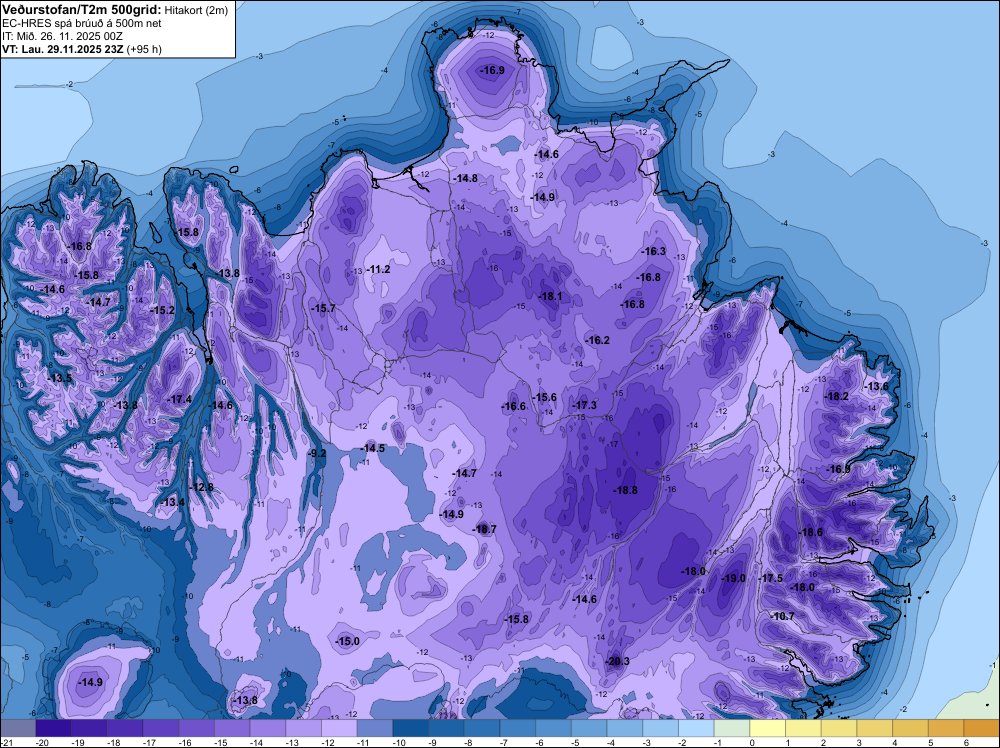Select yellow legend swatch between 0 and 1
This screenshot has height=748, width=1000.
point(768,727)
